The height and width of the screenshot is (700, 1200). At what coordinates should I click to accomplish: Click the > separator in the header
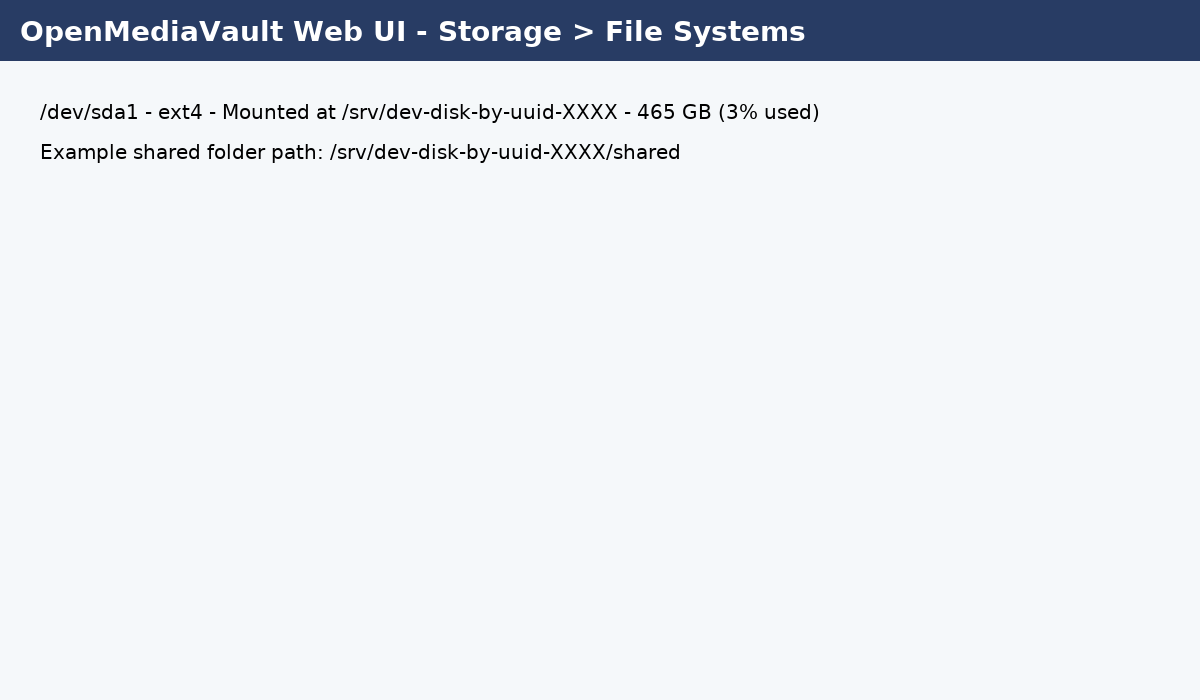[x=583, y=32]
